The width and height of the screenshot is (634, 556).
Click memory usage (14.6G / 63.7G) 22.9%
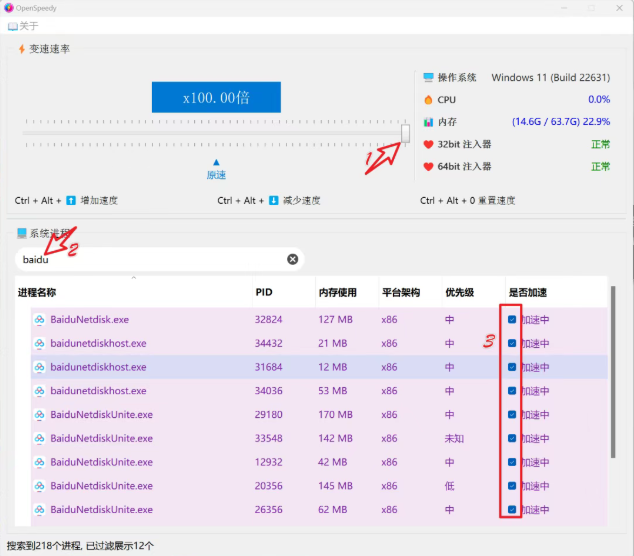click(561, 122)
